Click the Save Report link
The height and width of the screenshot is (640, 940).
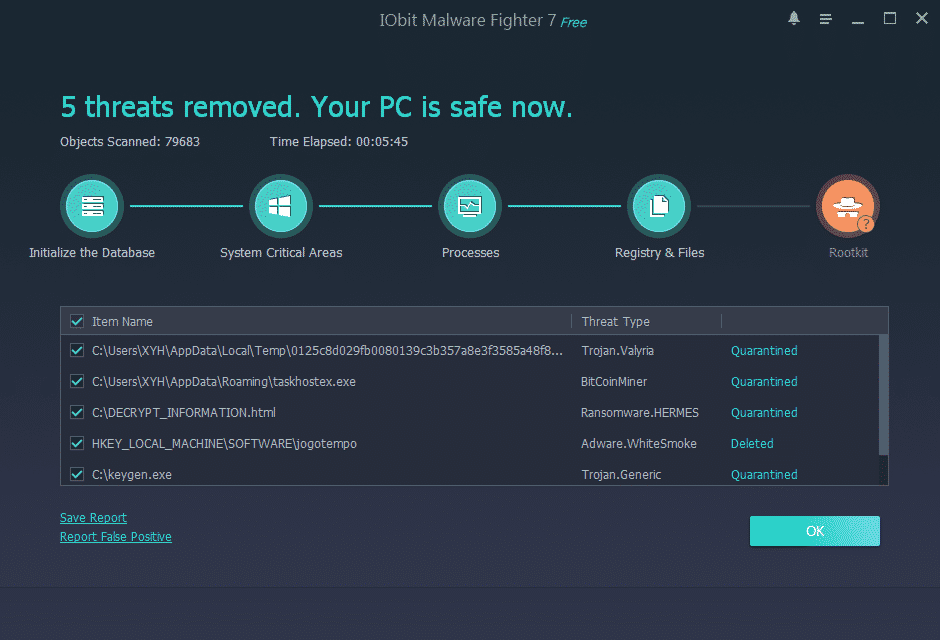[94, 518]
